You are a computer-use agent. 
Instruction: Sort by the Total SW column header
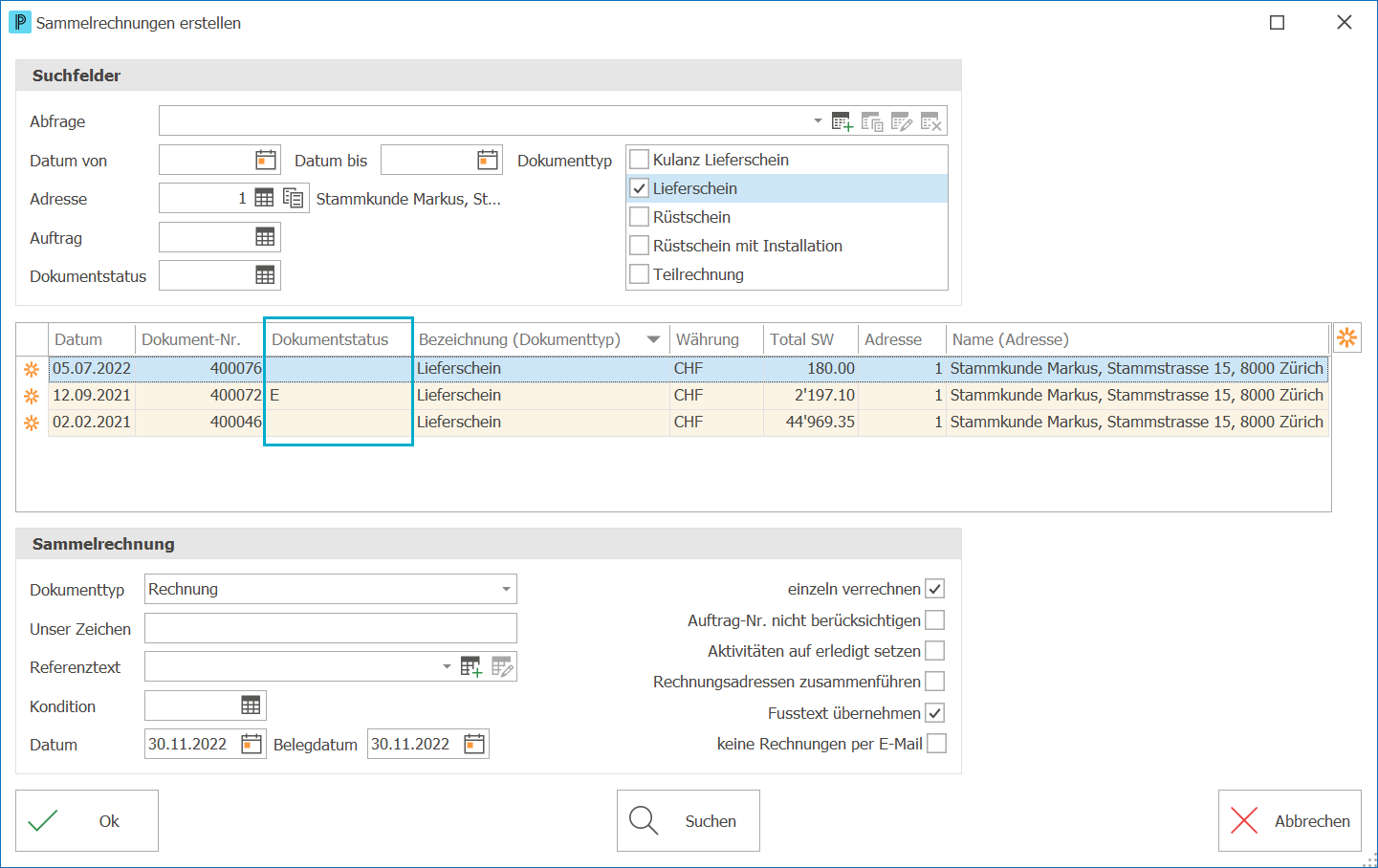click(811, 339)
